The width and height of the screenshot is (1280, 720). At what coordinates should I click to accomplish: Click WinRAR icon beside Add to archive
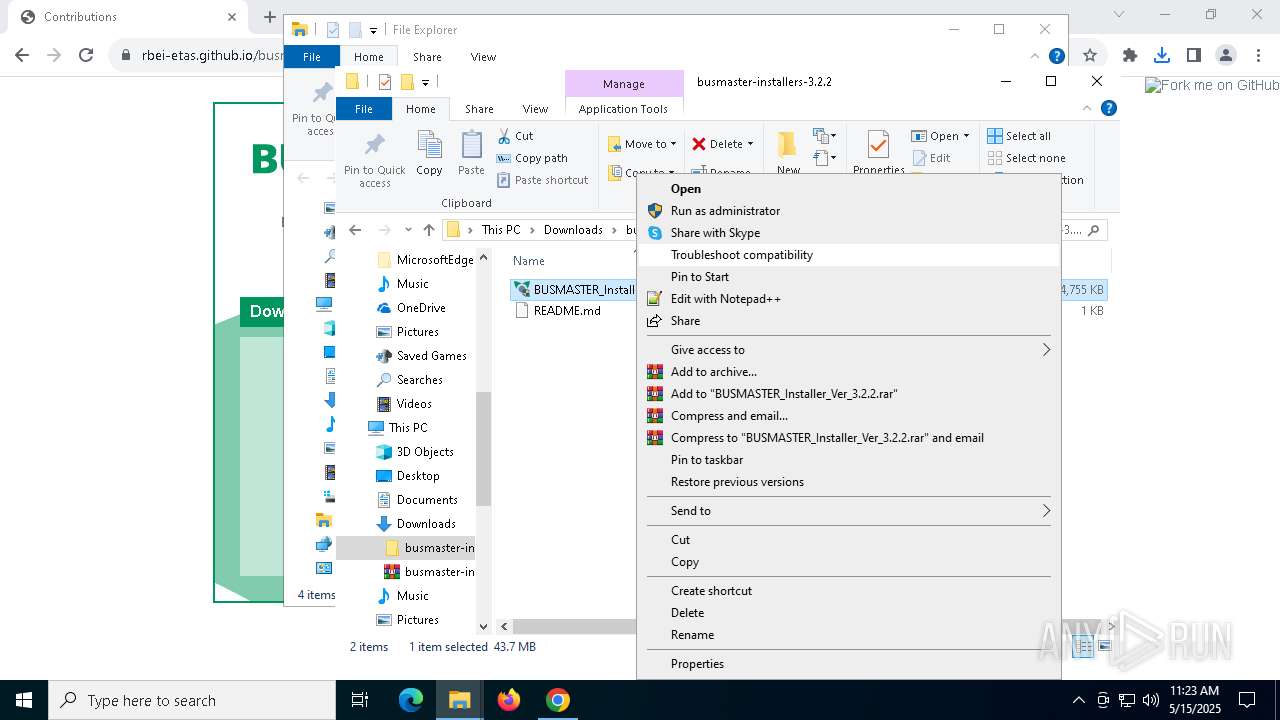pyautogui.click(x=655, y=372)
